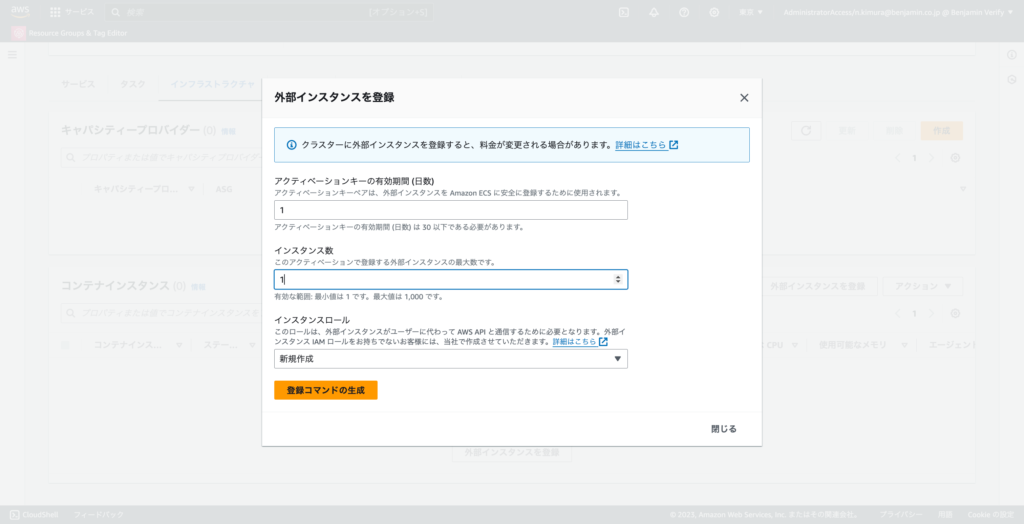Image resolution: width=1024 pixels, height=524 pixels.
Task: Go to previous page in コンテナインスタンス pagination
Action: pos(897,314)
